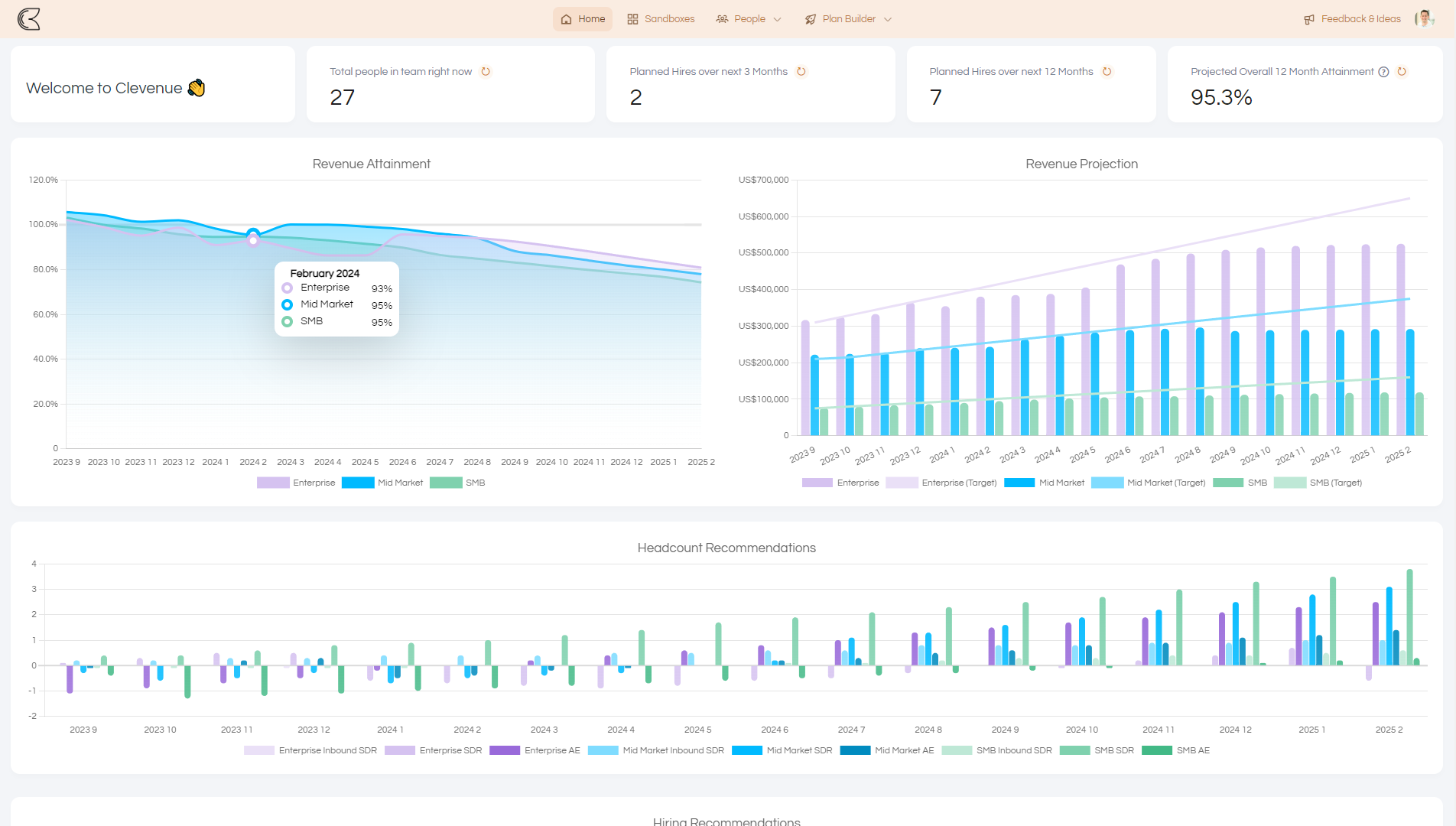Toggle Enterprise AE series in Headcount legend
The width and height of the screenshot is (1456, 826).
tap(535, 750)
